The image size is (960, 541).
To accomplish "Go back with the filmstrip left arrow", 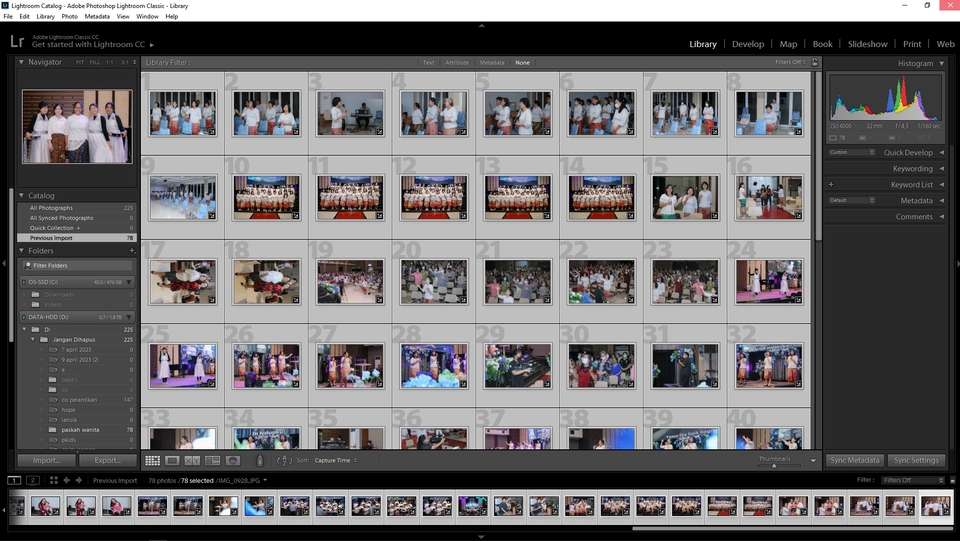I will click(x=67, y=480).
